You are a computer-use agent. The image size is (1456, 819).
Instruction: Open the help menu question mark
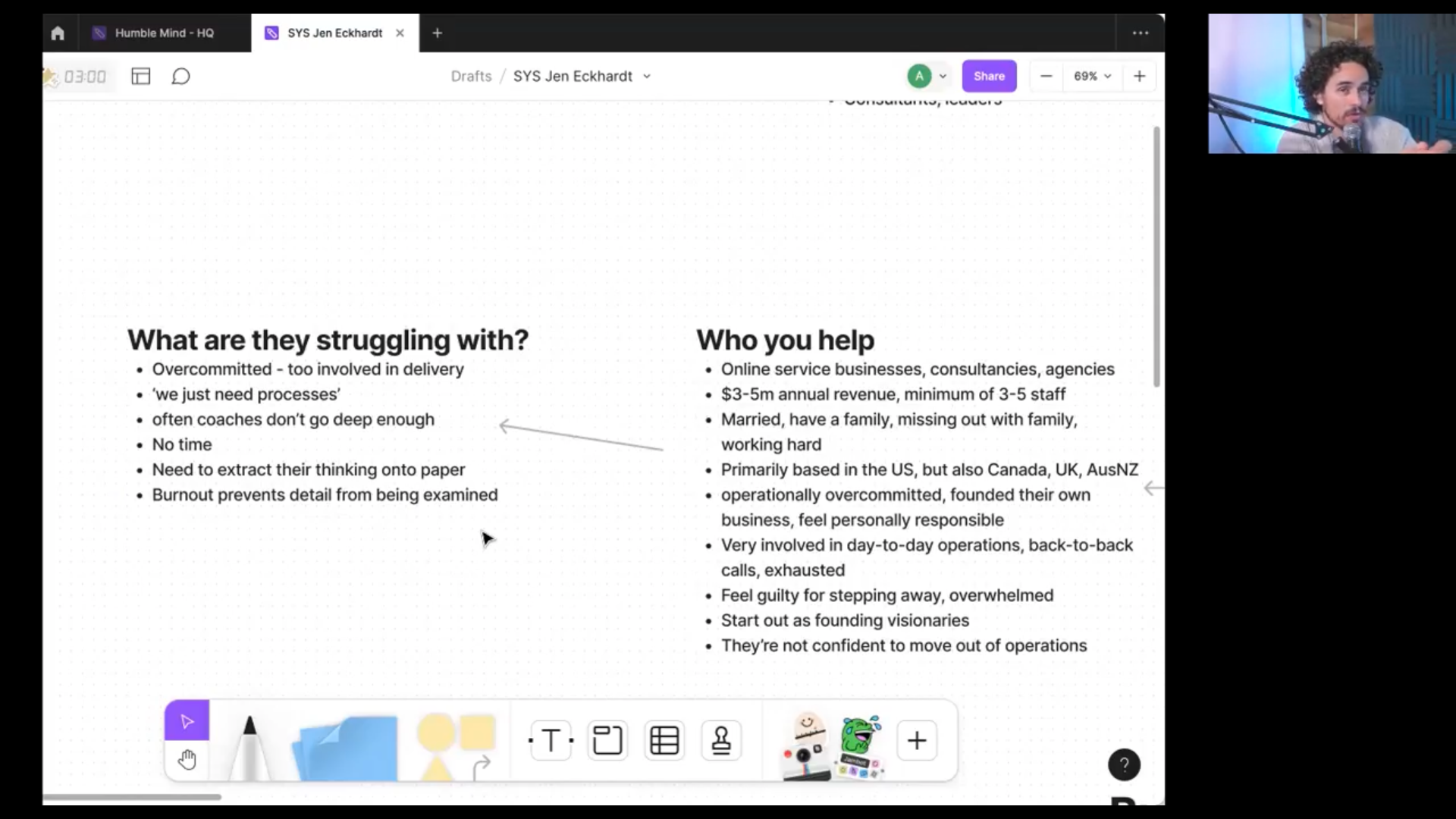click(1124, 764)
